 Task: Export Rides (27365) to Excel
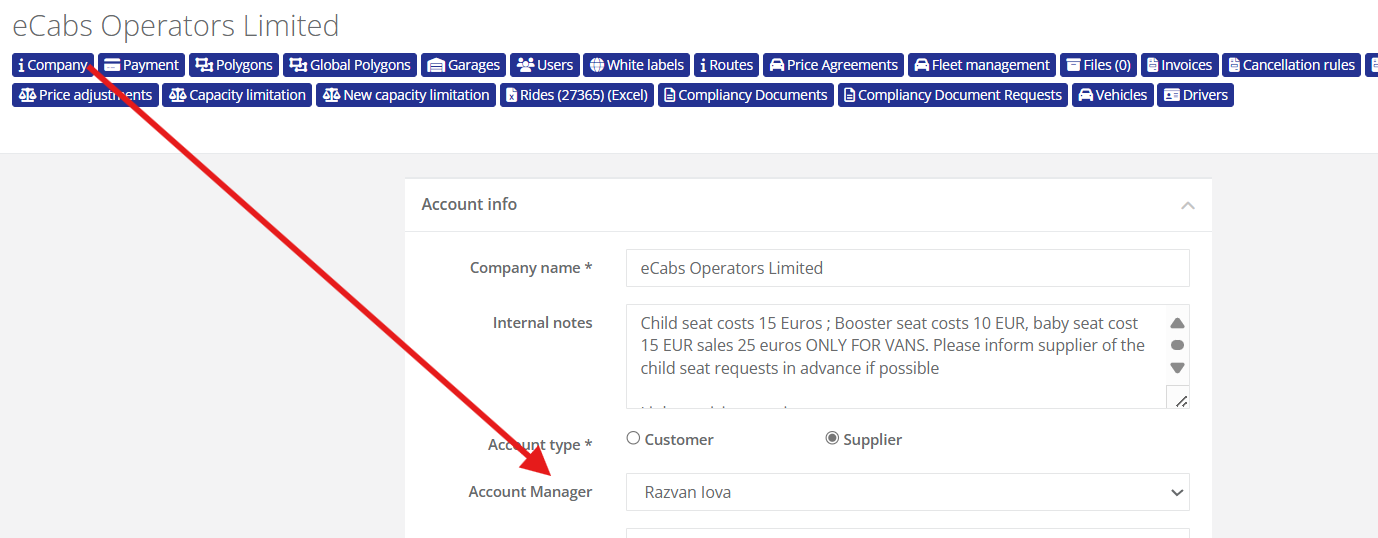pyautogui.click(x=577, y=95)
